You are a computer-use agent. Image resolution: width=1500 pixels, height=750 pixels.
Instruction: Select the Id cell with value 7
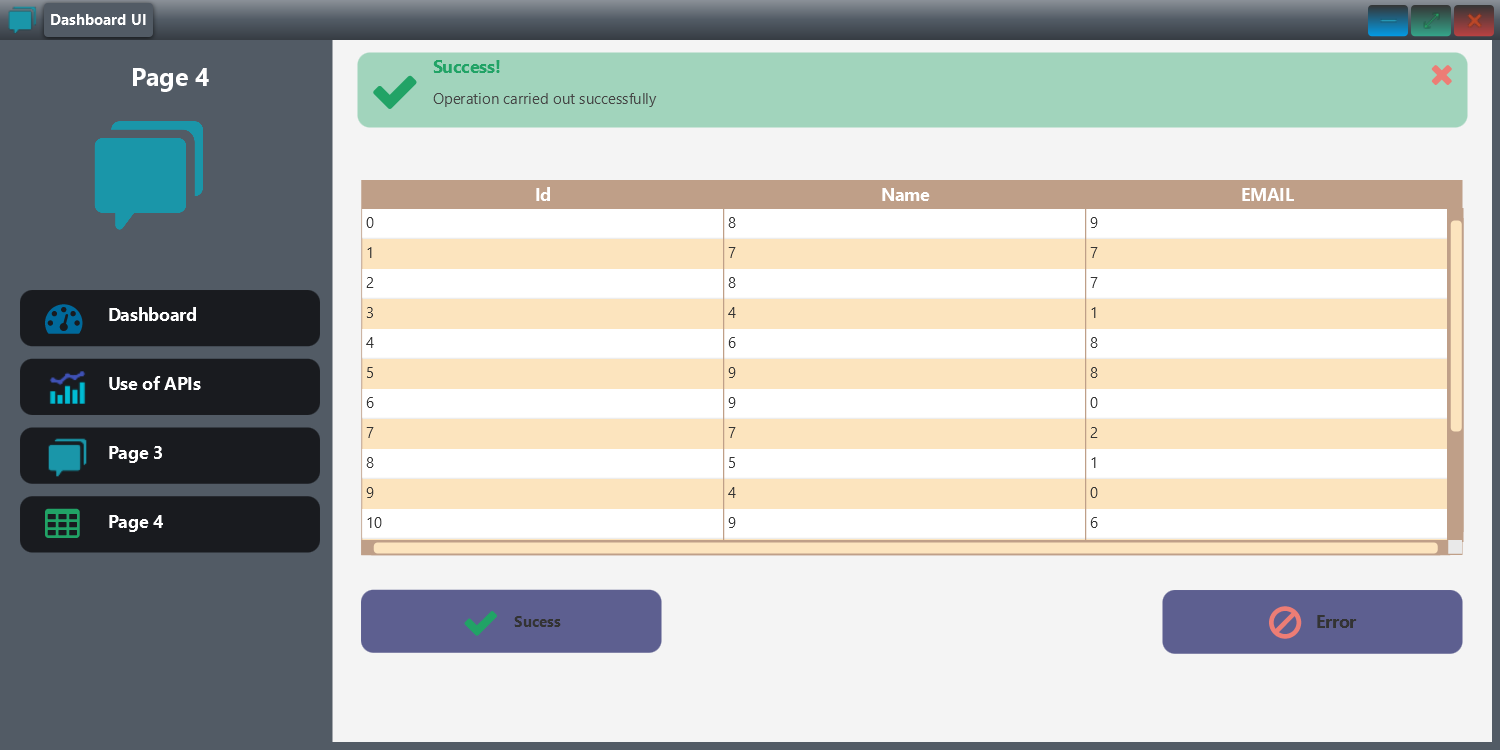coord(543,434)
